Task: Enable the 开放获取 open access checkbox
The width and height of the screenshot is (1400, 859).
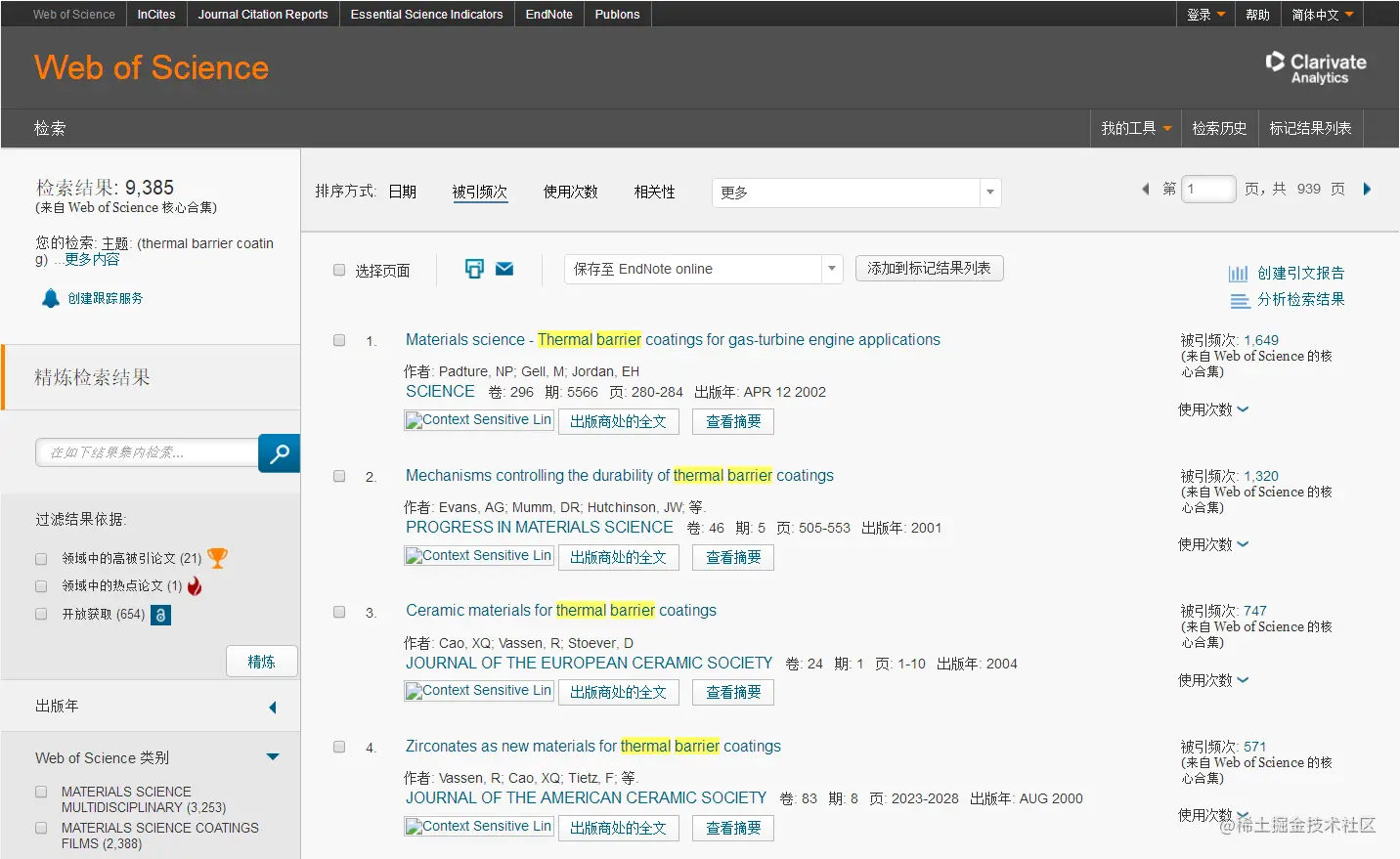Action: click(41, 614)
